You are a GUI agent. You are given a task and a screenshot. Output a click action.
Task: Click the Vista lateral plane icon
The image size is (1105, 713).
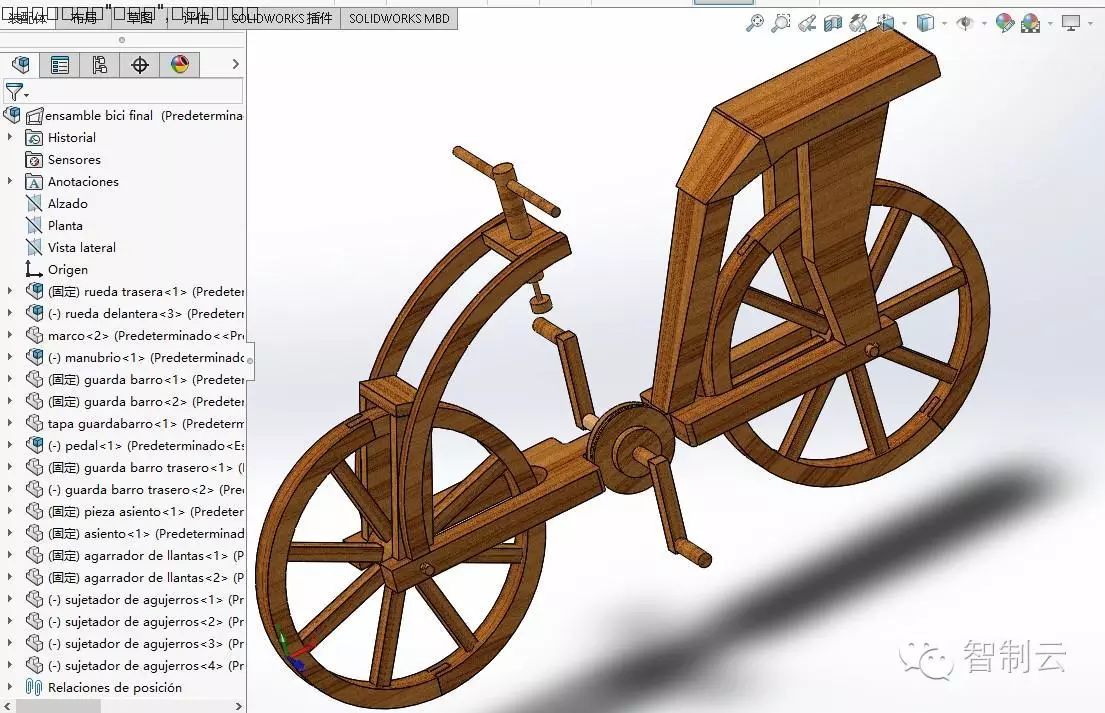point(34,247)
